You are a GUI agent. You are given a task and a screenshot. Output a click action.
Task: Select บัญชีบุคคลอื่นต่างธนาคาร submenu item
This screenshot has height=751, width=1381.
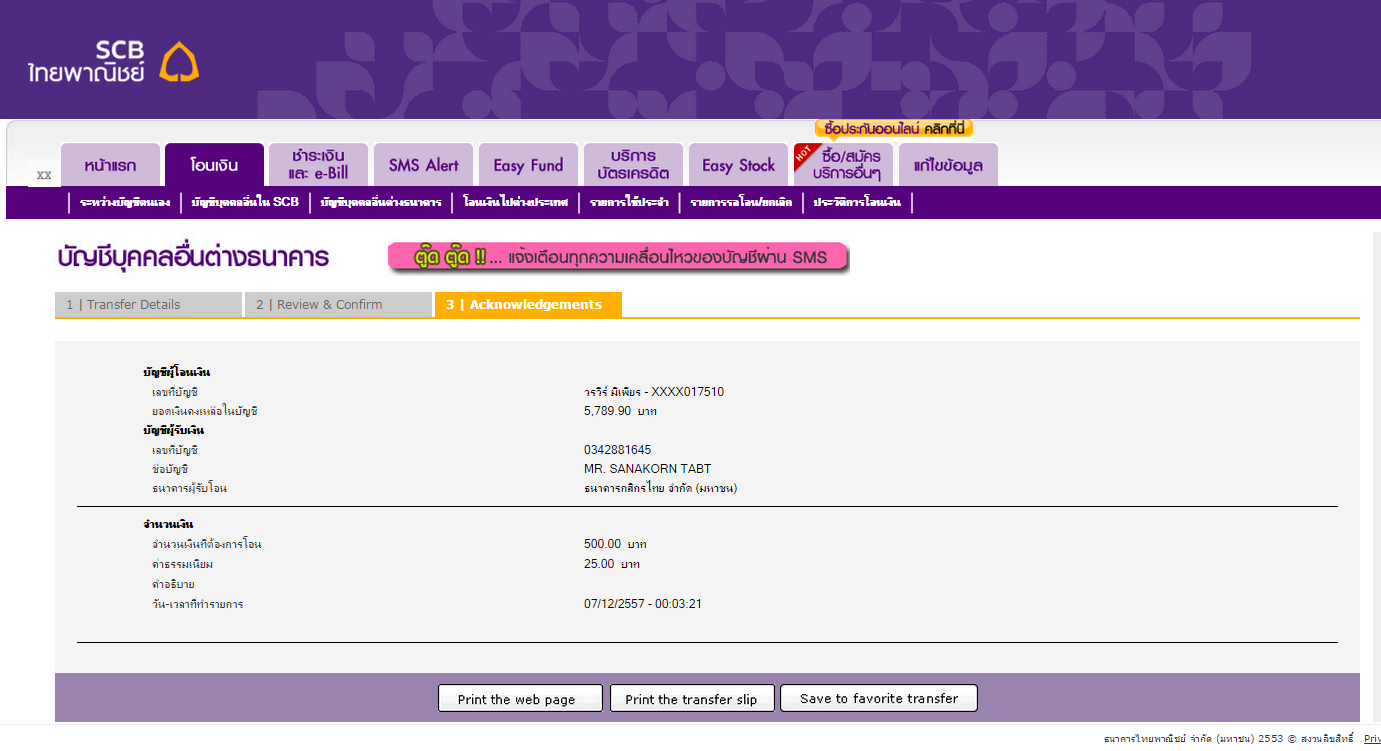click(x=381, y=203)
